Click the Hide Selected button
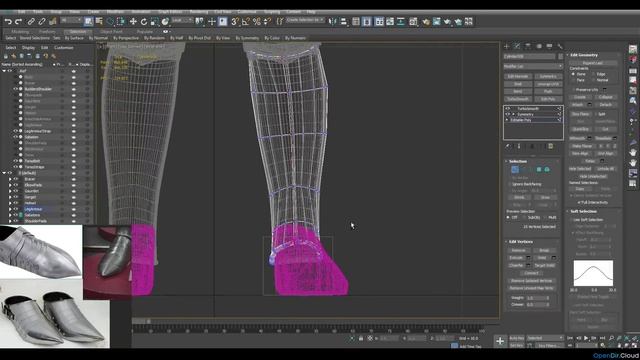This screenshot has width=640, height=360. click(x=580, y=169)
